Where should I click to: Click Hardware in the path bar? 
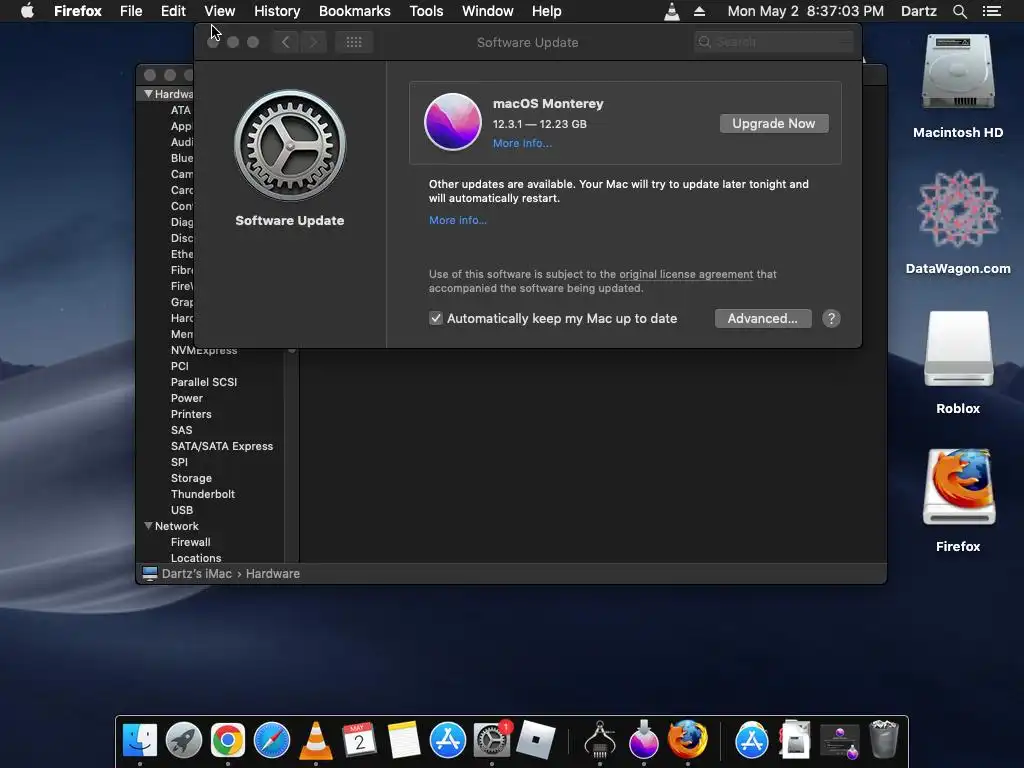pos(272,573)
